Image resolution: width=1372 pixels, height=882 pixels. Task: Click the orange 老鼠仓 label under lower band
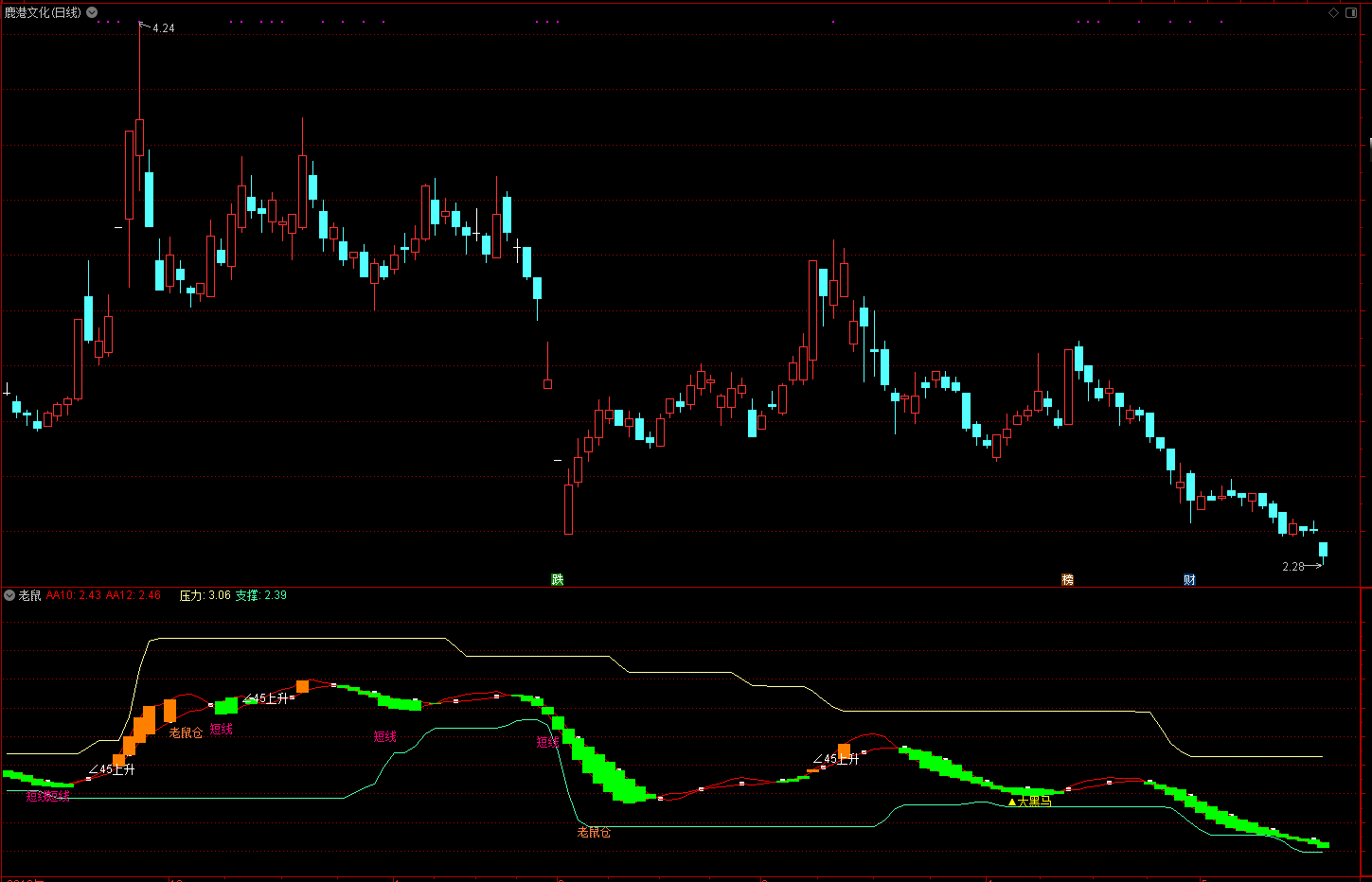[594, 832]
